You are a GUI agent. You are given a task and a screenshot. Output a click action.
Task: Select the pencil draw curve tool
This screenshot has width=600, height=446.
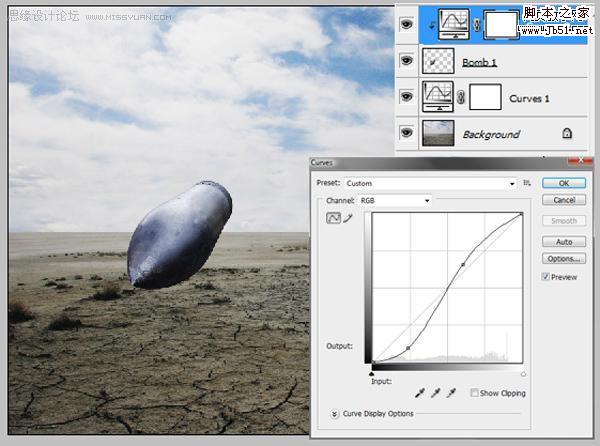347,218
